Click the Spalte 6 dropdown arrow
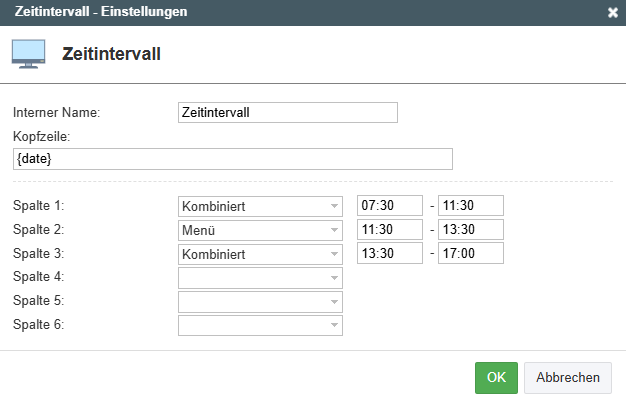This screenshot has width=626, height=403. [x=333, y=326]
